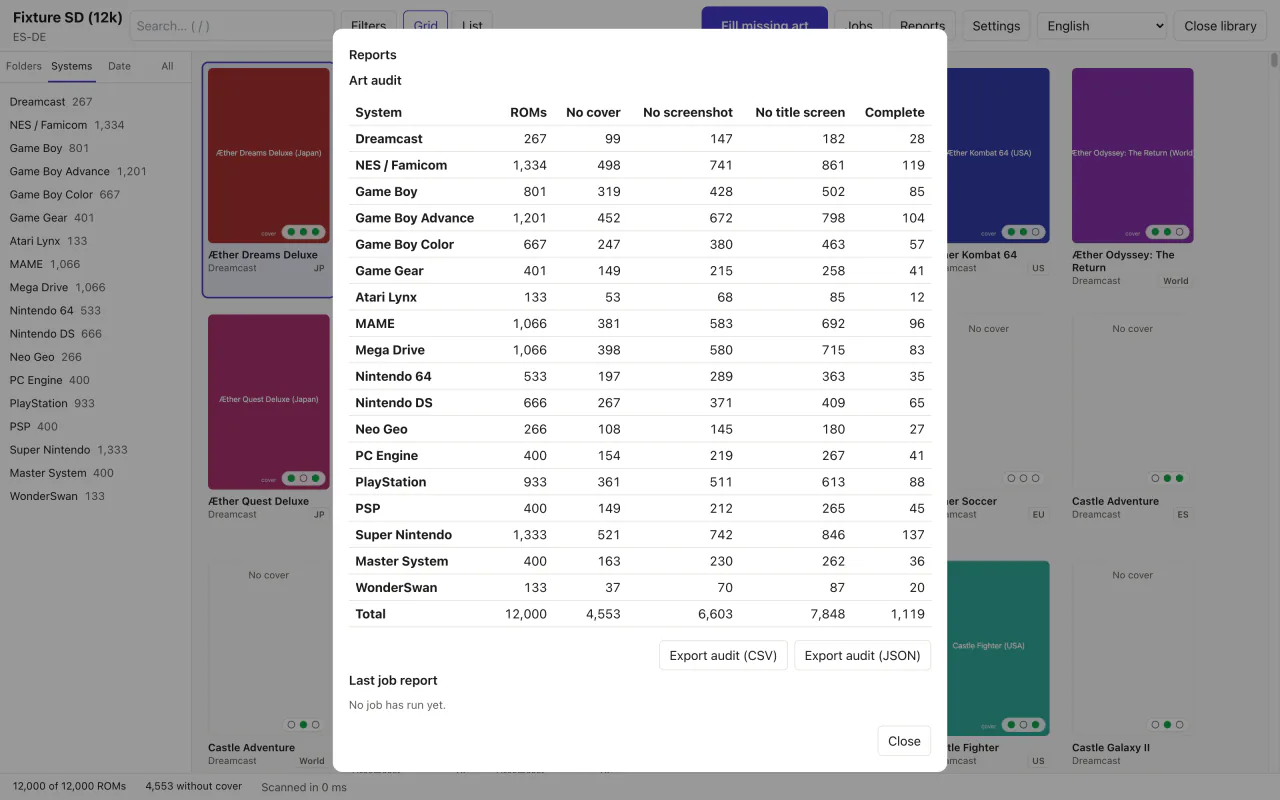Open the Settings button in toolbar
Screen dimensions: 1280x800
click(x=996, y=26)
